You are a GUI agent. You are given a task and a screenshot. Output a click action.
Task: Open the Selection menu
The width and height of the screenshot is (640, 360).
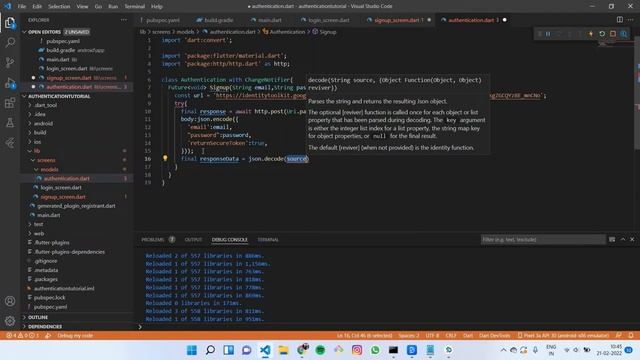59,6
